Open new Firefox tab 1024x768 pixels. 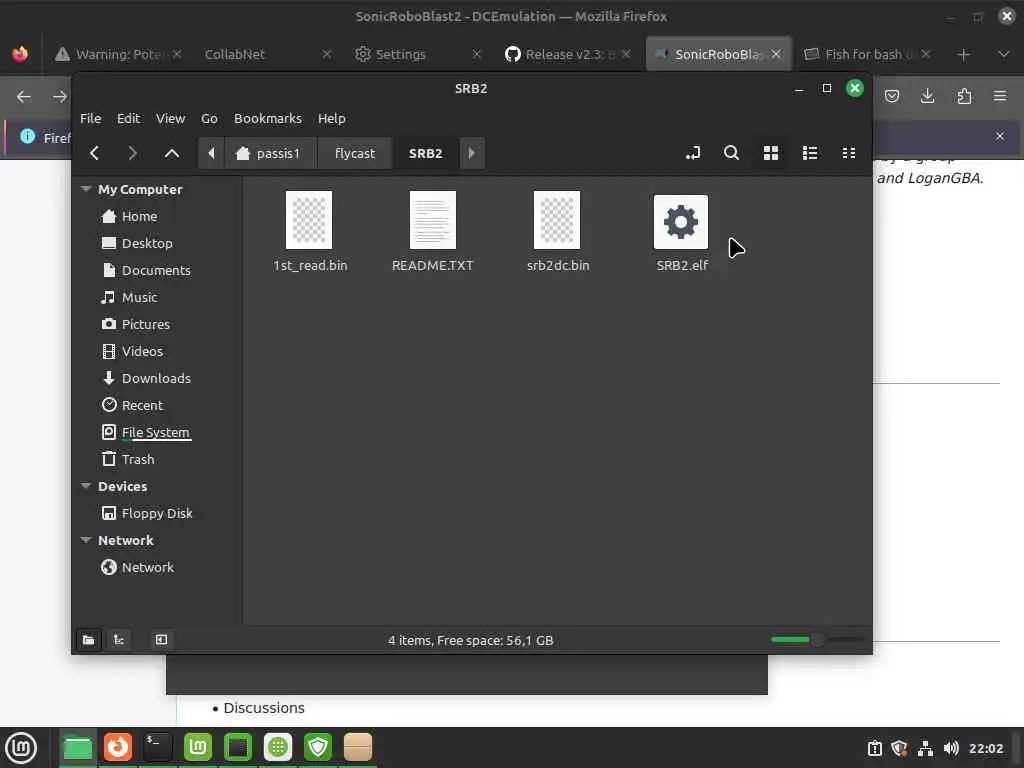coord(963,55)
